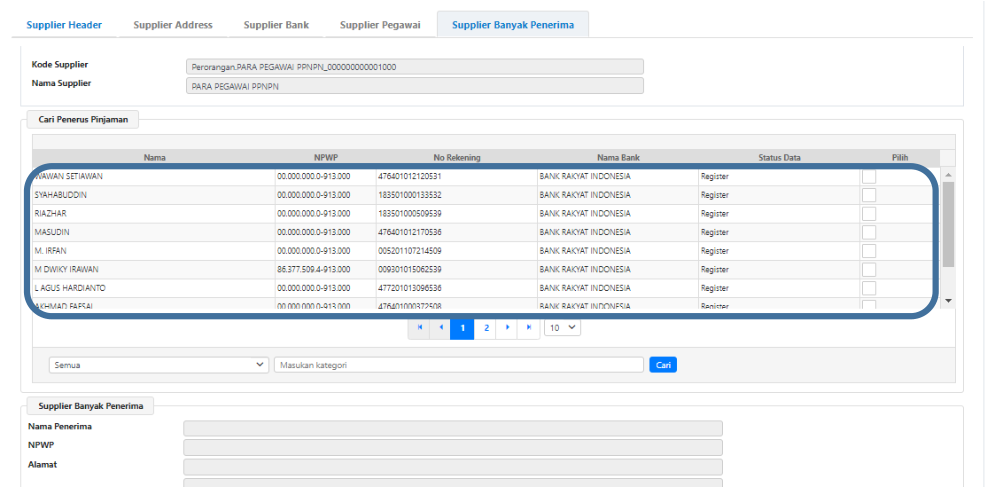Sort by the No Rekening column header
The height and width of the screenshot is (487, 995).
pos(456,158)
